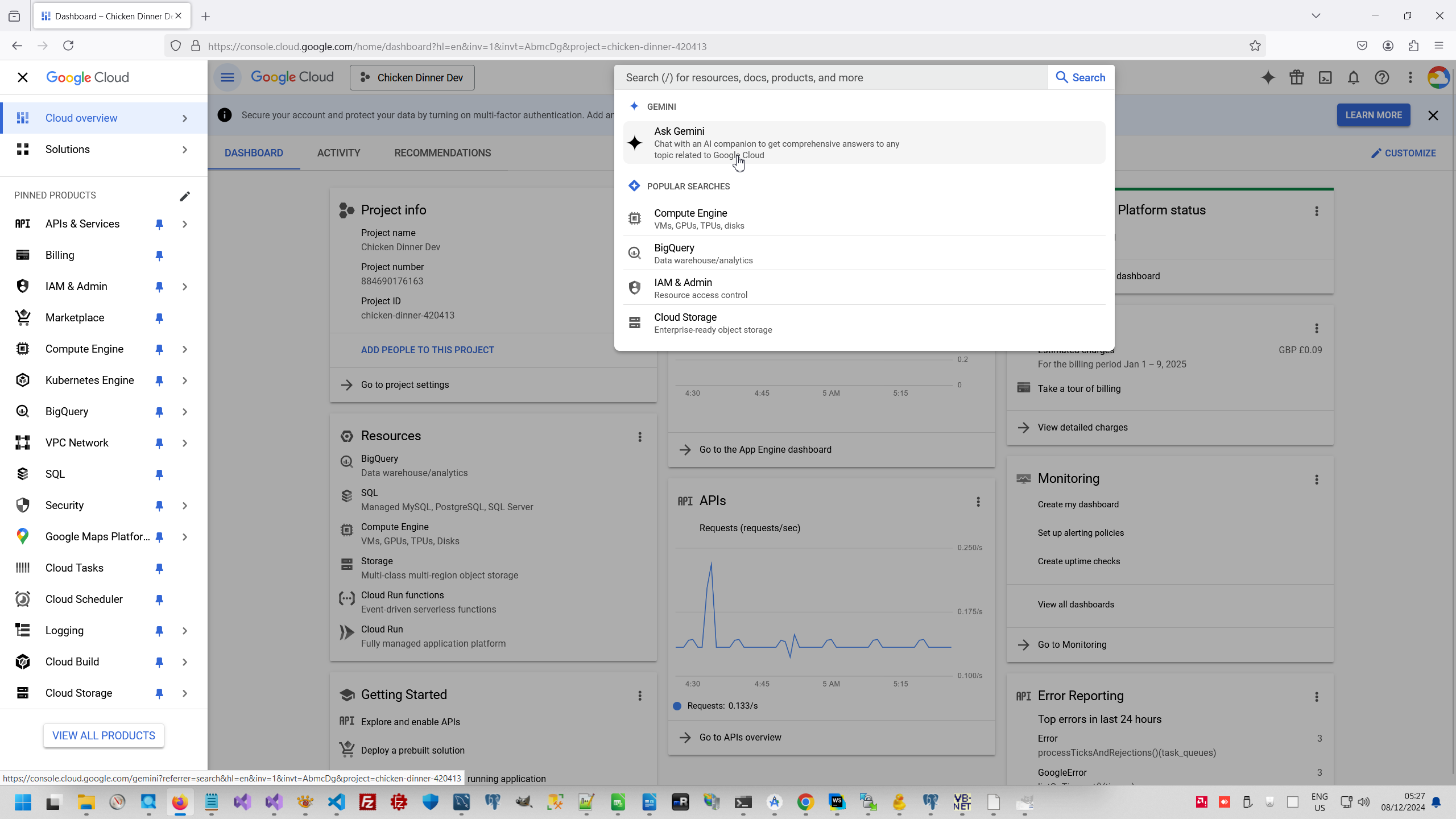Viewport: 1456px width, 819px height.
Task: Unpin Billing from pinned products
Action: click(x=159, y=255)
